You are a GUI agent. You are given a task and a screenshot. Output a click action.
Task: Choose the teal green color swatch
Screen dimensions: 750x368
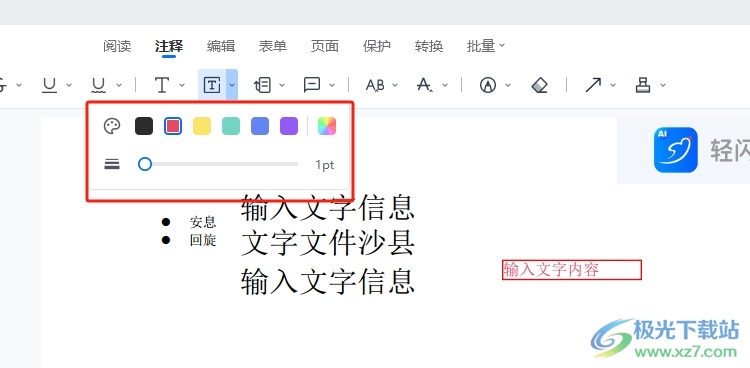(x=231, y=126)
